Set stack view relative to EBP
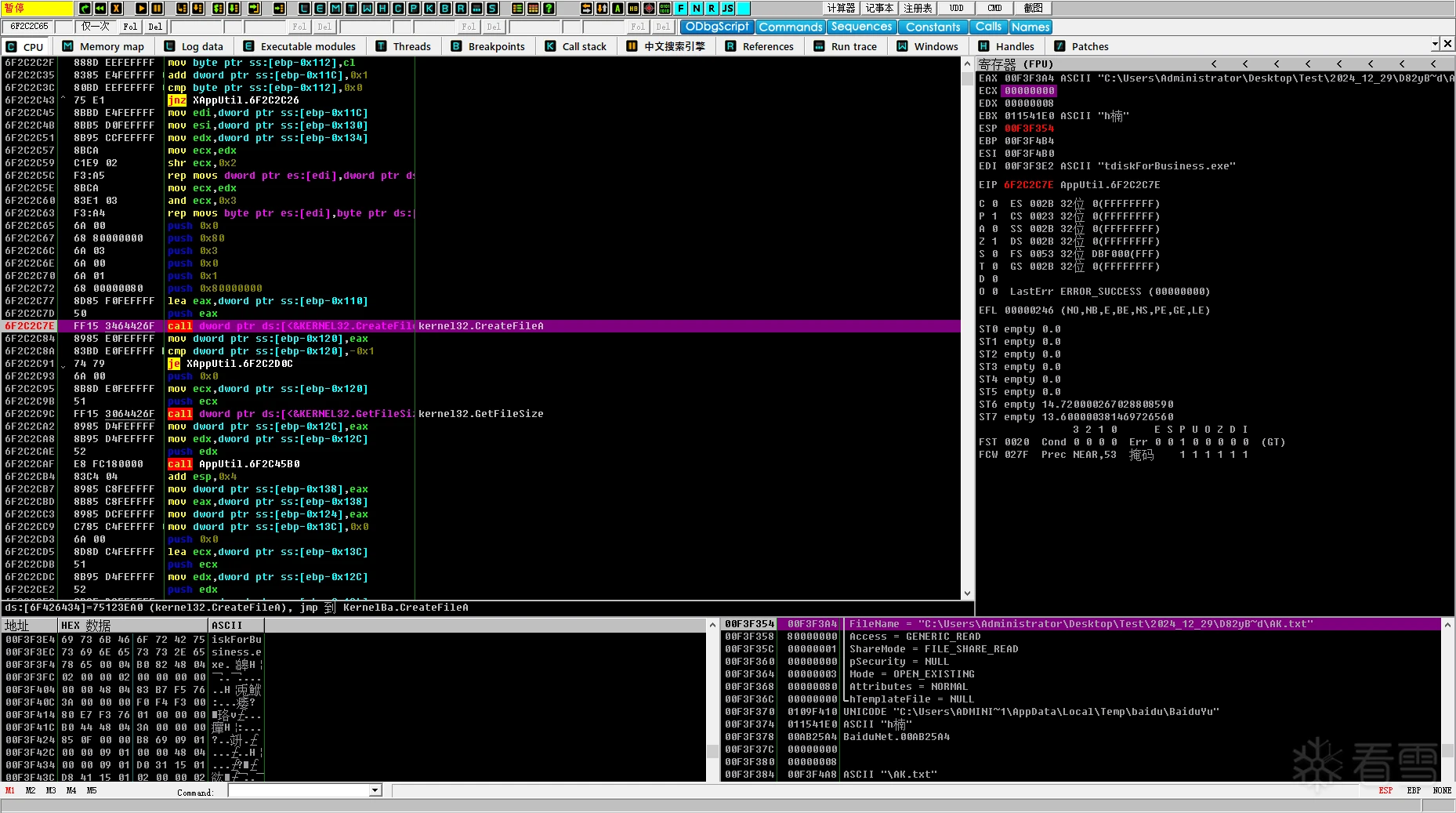 1414,790
